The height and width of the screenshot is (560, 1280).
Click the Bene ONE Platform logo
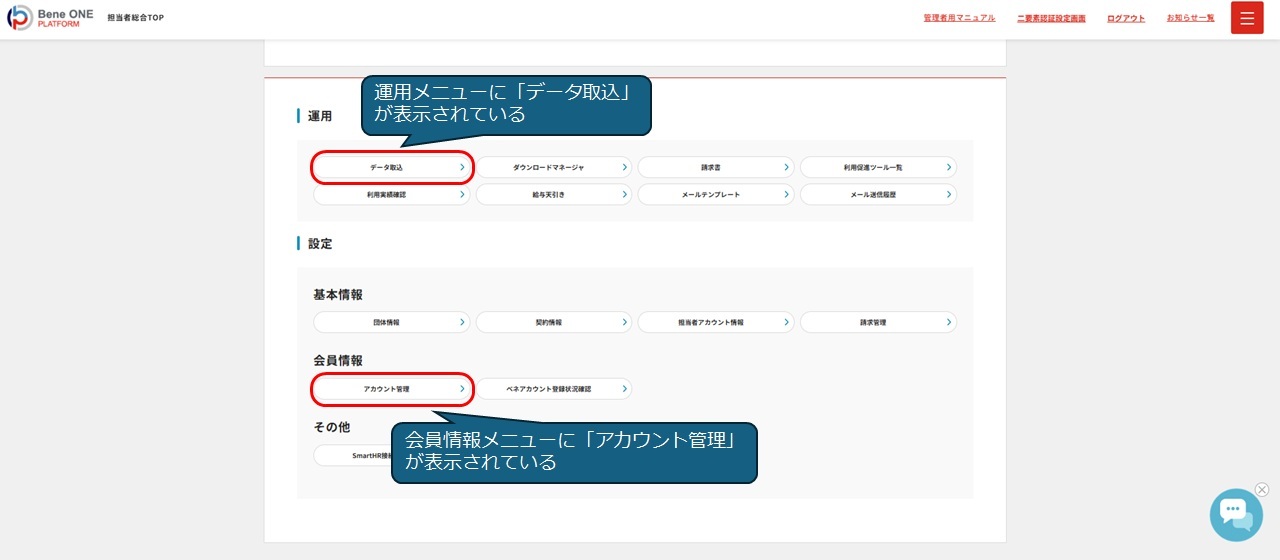coord(50,18)
